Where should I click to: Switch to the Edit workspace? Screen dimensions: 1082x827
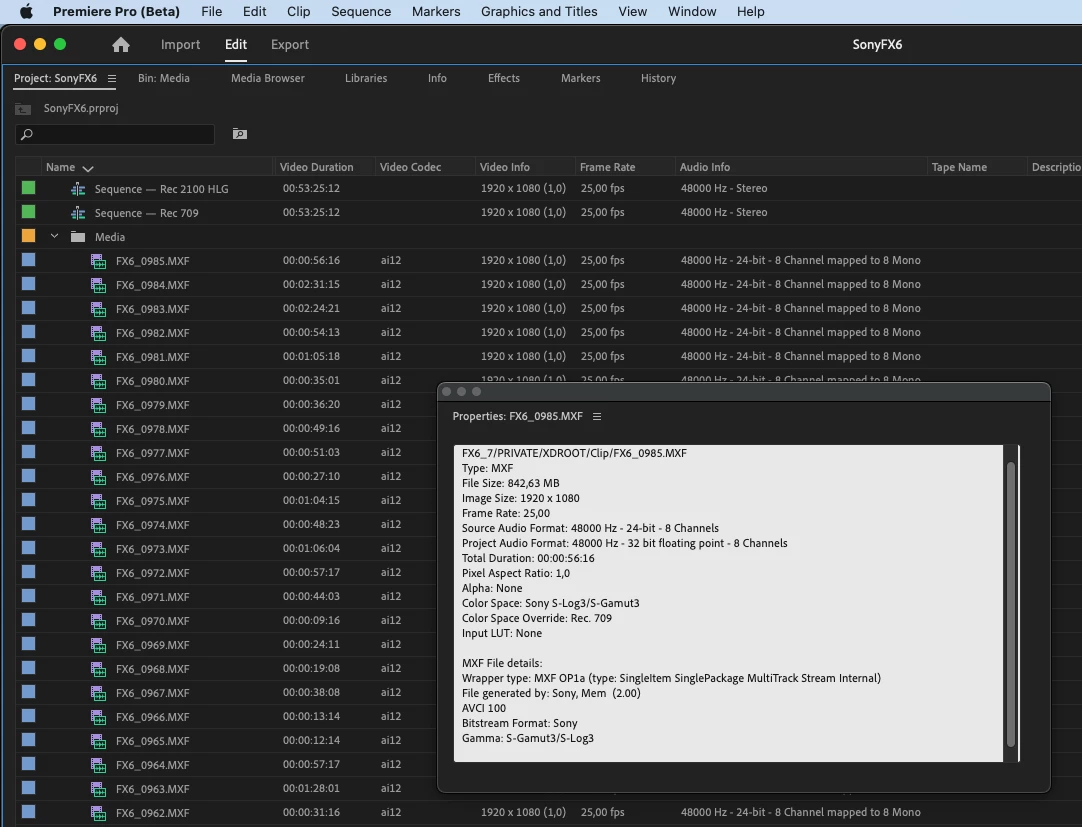coord(235,44)
